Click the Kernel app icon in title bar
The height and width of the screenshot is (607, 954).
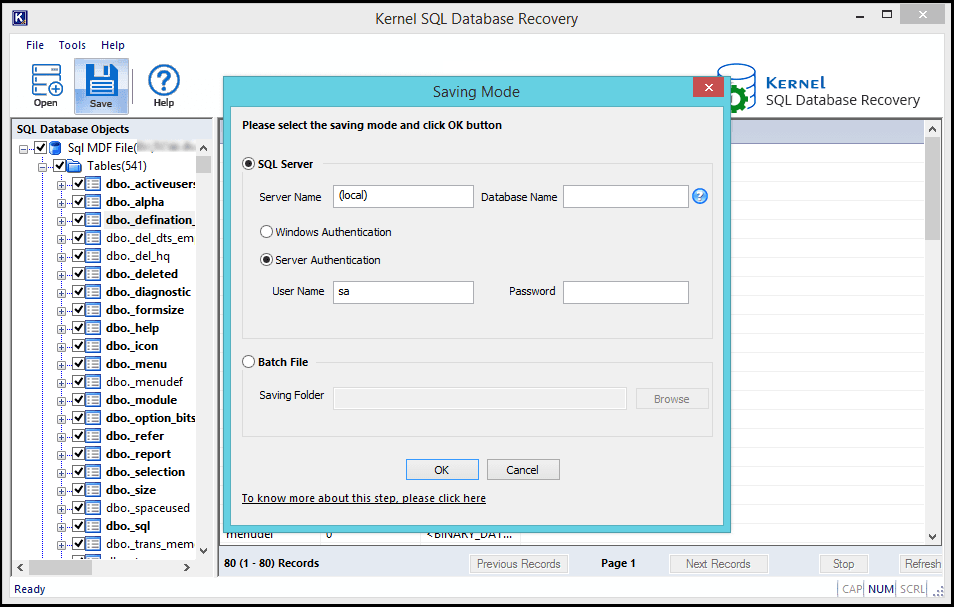point(19,18)
